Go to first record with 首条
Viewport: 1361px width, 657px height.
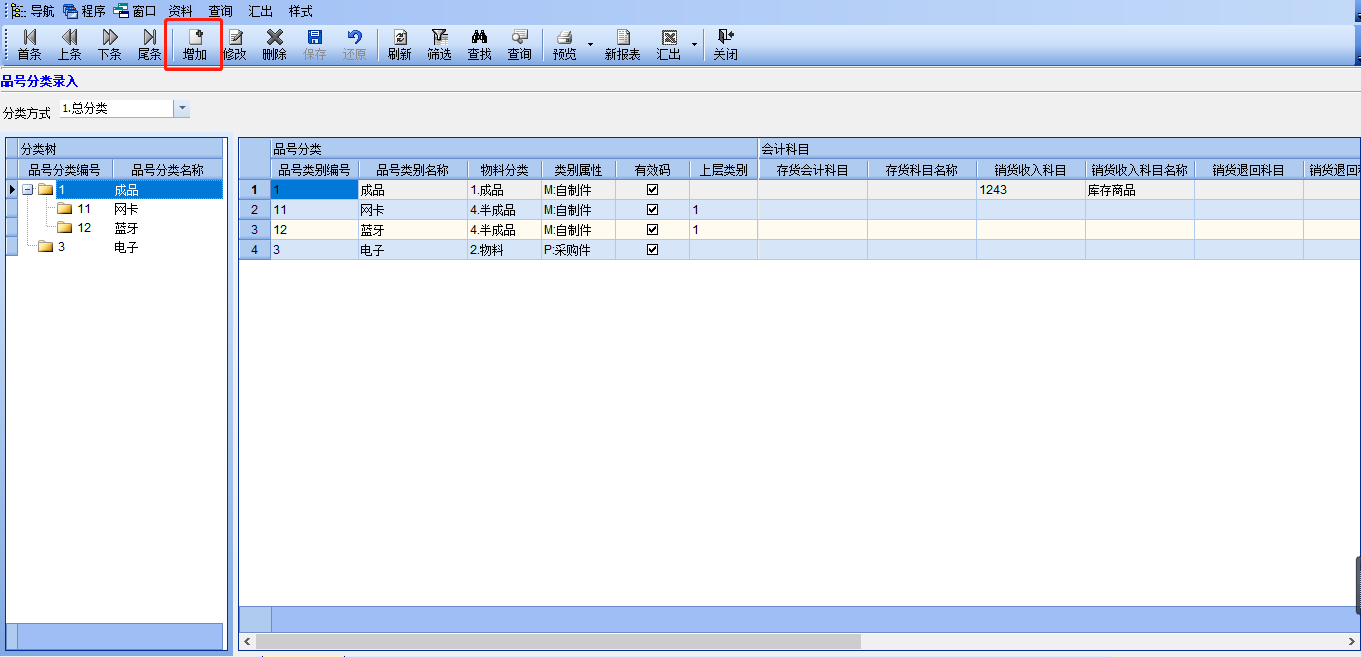point(29,45)
